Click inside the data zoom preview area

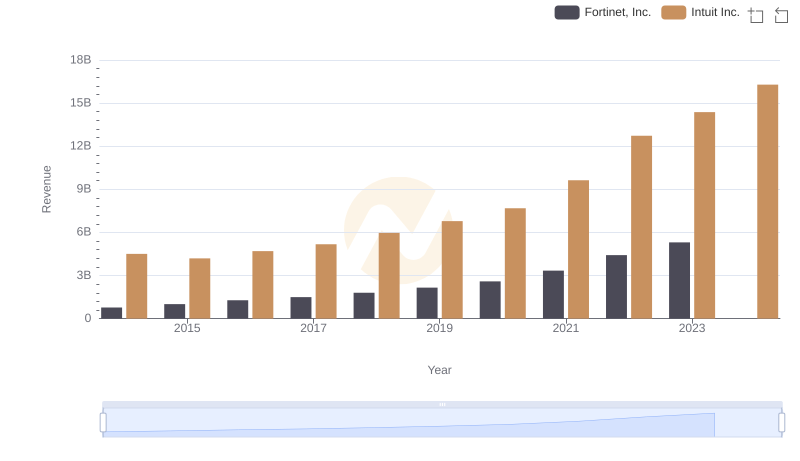coord(442,423)
